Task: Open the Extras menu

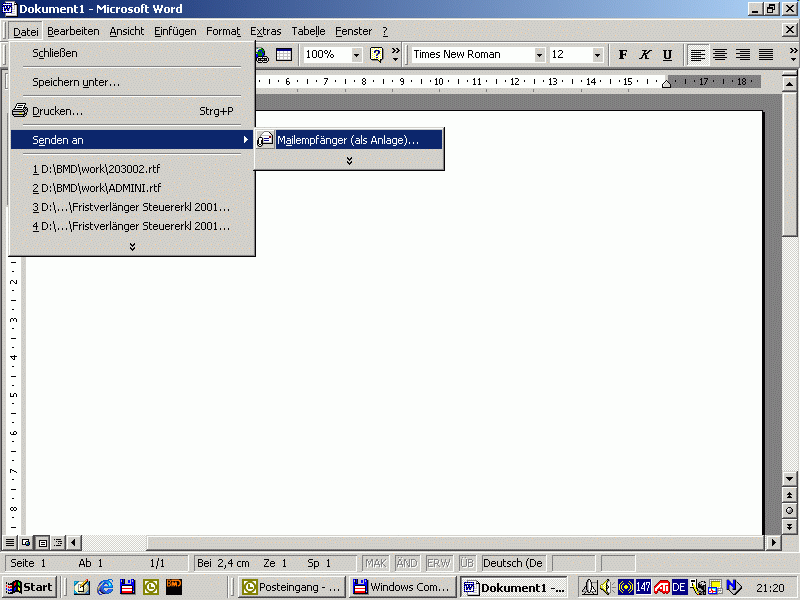Action: 265,32
